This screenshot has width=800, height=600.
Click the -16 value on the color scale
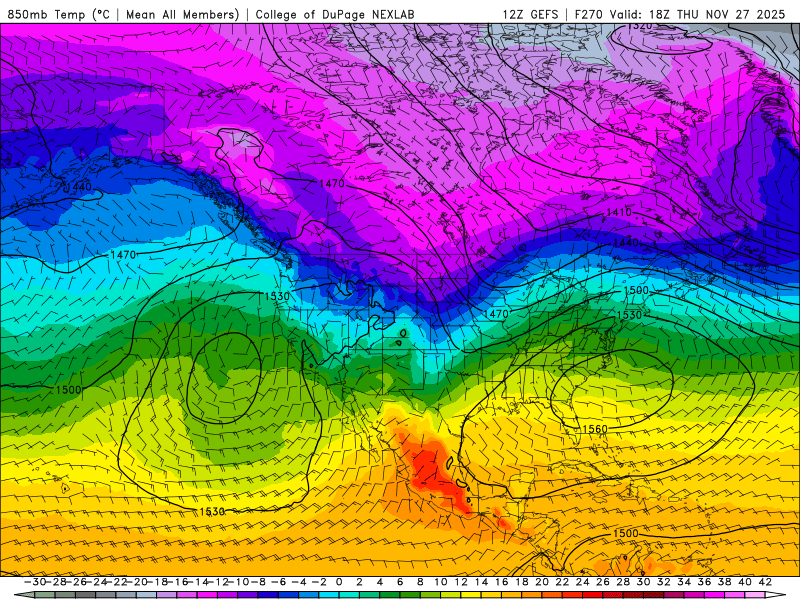179,582
